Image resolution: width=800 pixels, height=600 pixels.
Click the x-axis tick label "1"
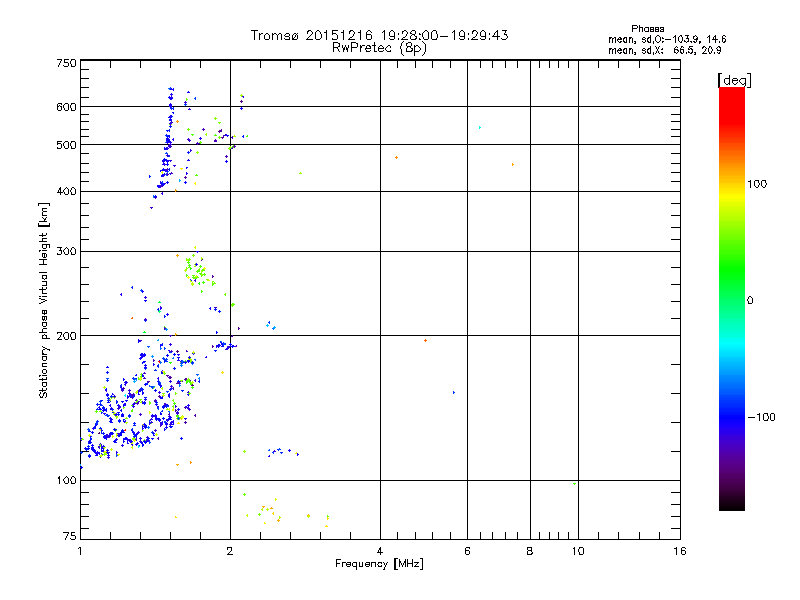[x=80, y=551]
